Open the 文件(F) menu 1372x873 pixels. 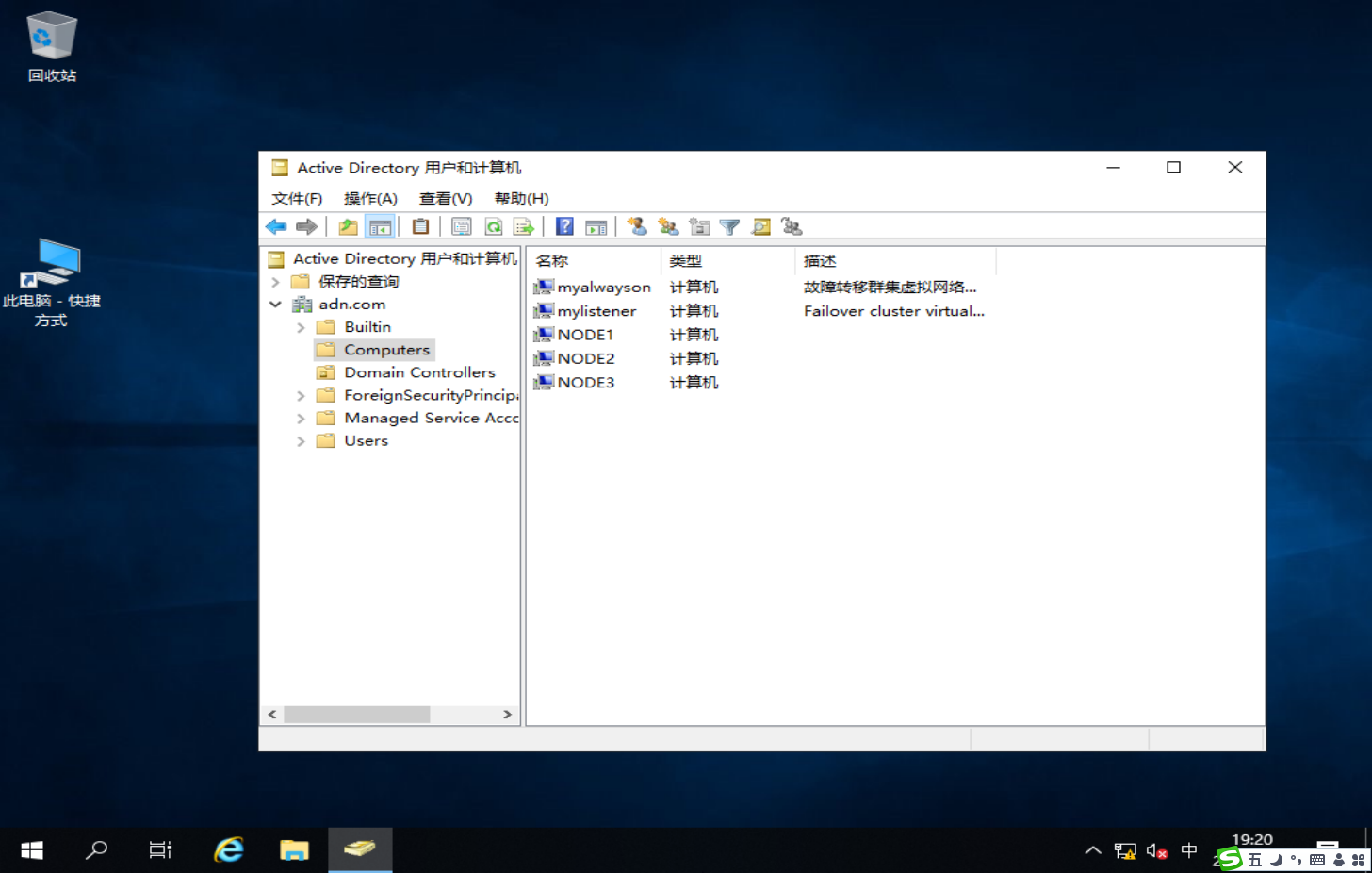[297, 198]
